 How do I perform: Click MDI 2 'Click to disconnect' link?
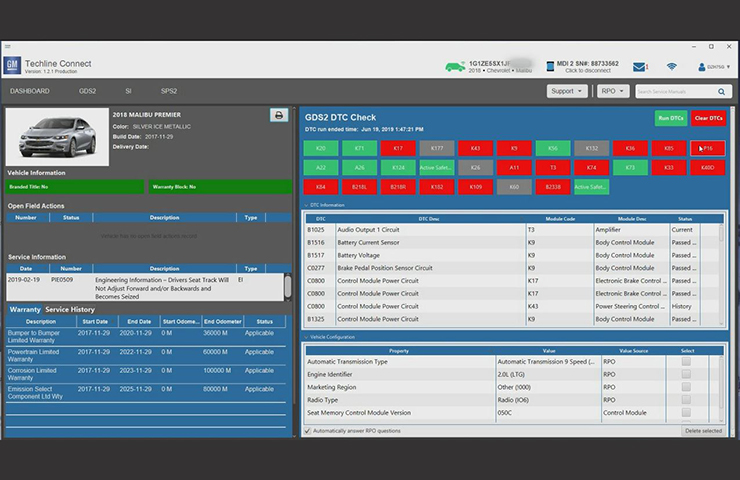tap(588, 70)
